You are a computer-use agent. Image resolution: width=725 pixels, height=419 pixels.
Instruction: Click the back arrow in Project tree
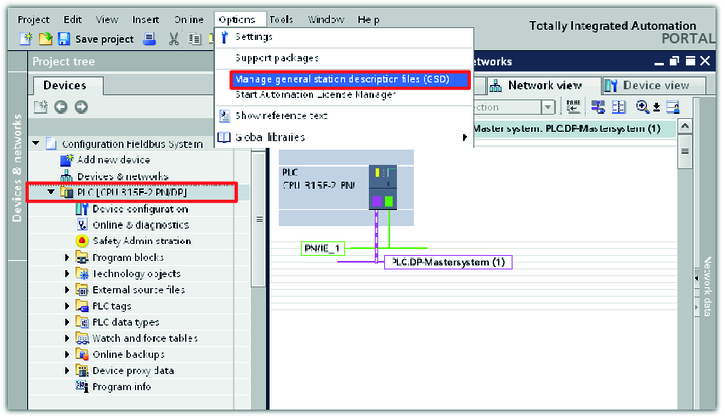pos(61,107)
